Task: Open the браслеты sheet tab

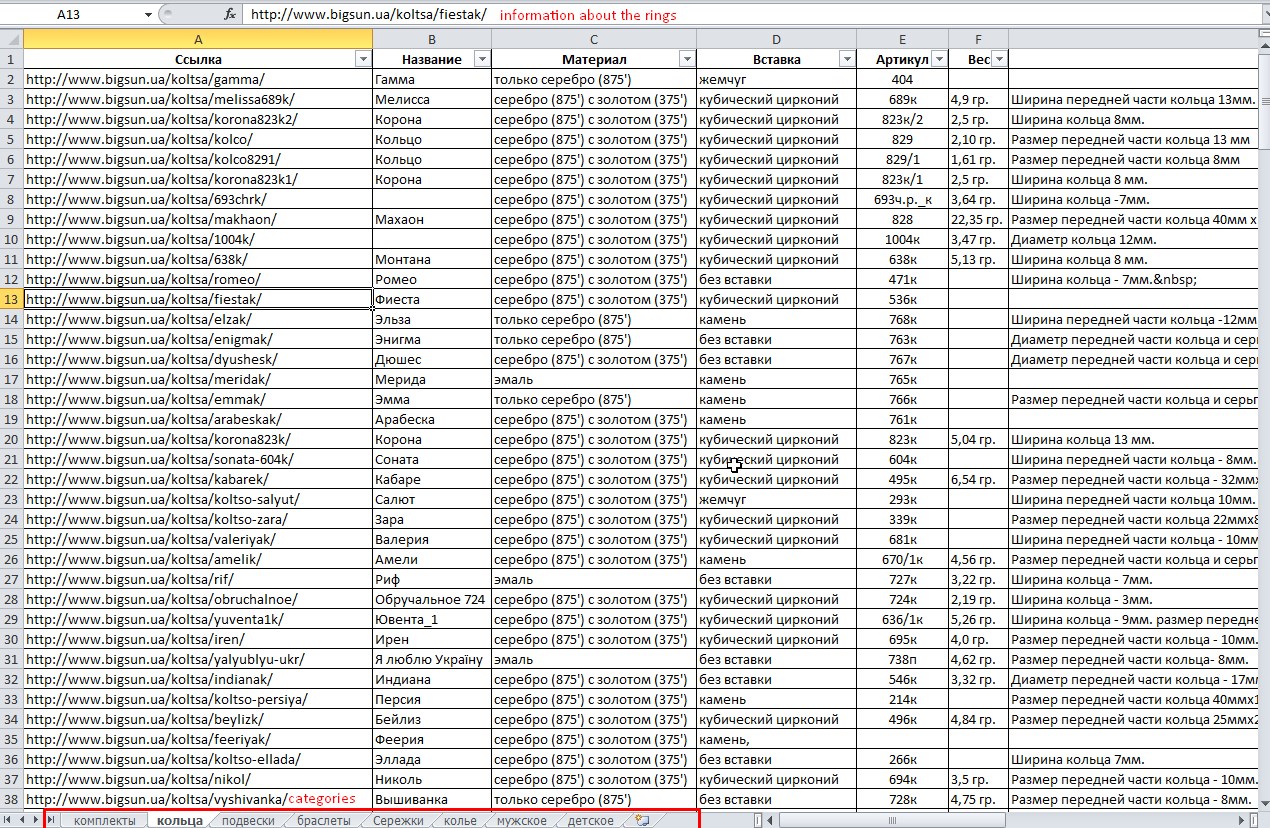Action: click(324, 820)
